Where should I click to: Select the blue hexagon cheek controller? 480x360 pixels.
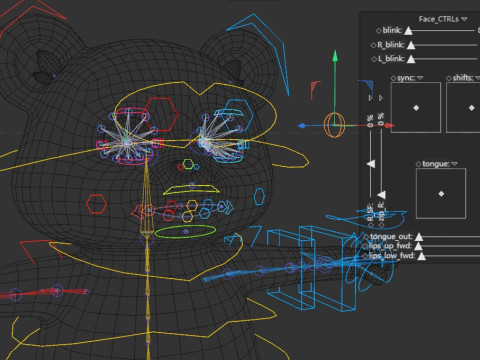click(259, 196)
